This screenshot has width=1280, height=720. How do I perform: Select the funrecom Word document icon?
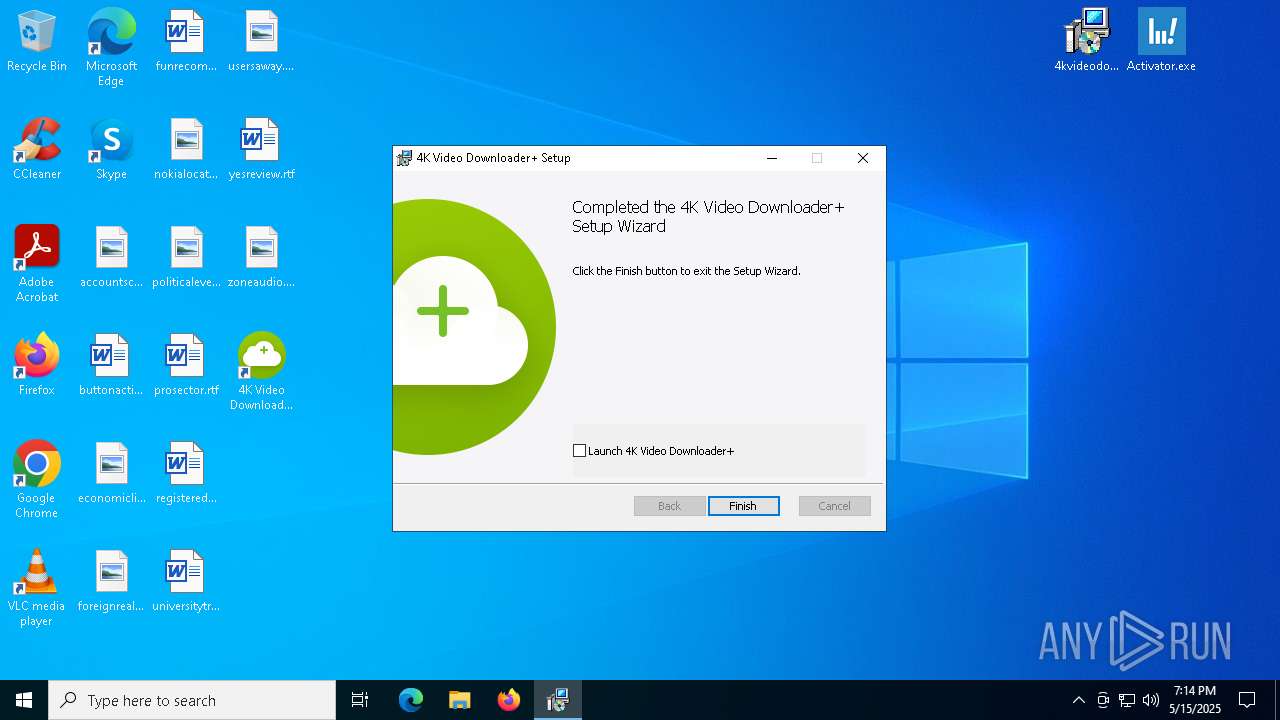186,42
